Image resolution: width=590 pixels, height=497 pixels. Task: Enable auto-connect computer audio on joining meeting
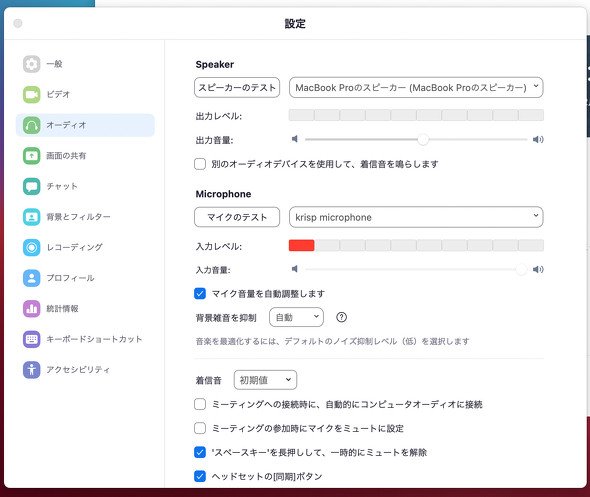coord(200,404)
